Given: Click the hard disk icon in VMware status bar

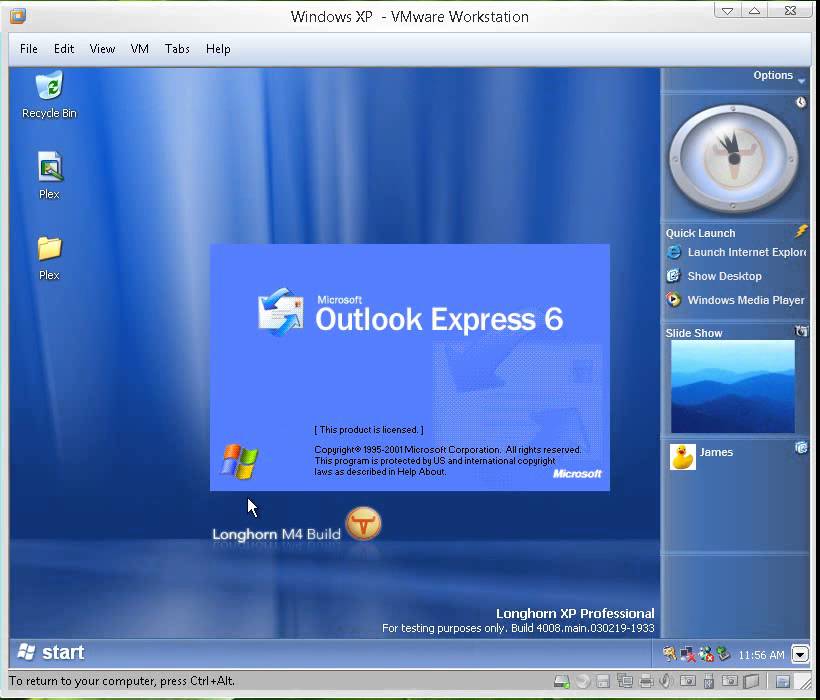Looking at the screenshot, I should coord(562,681).
